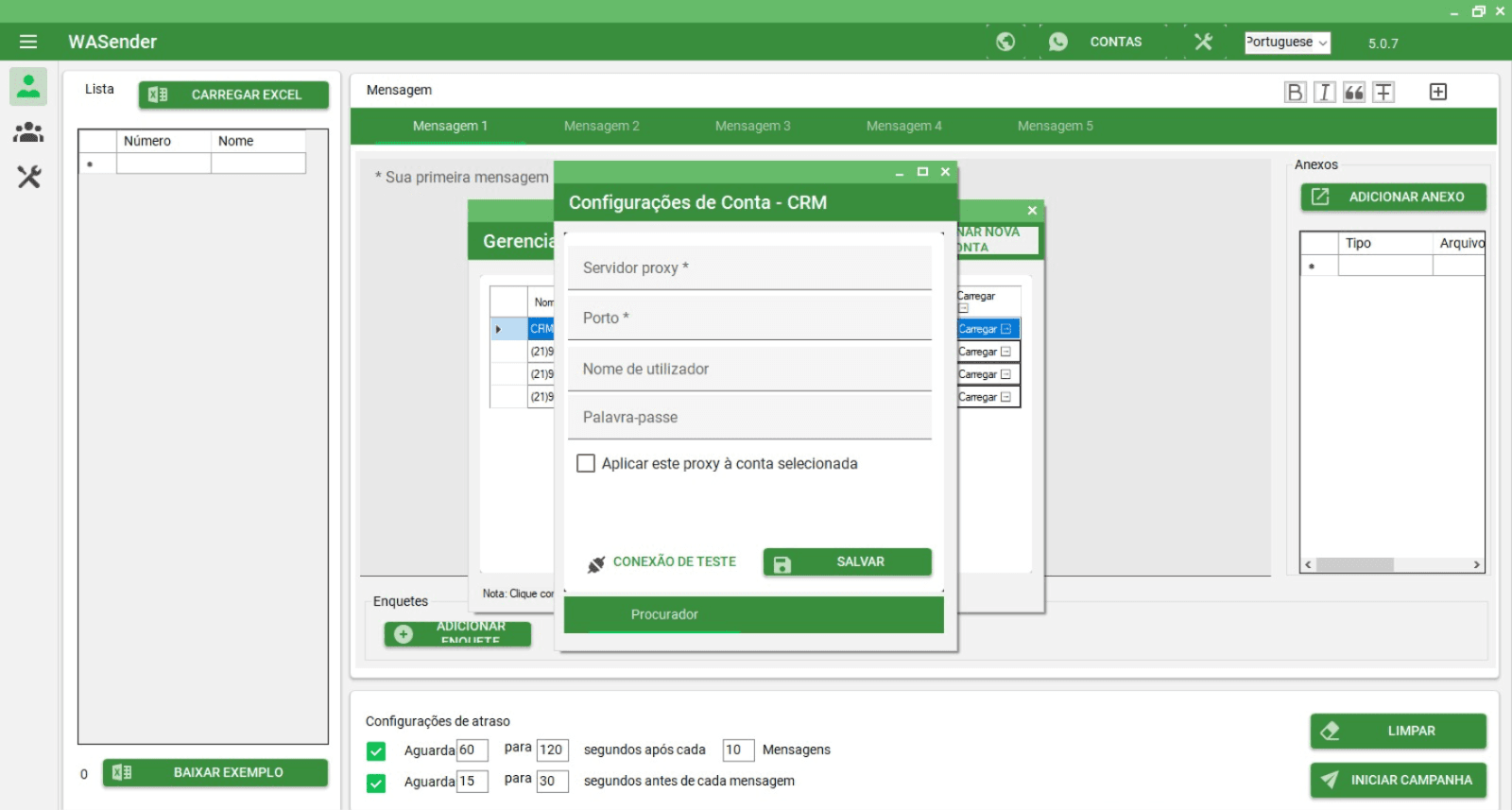Screen dimensions: 1512x810
Task: Toggle the 'Aguarda 15' delay checkbox
Action: coord(376,783)
